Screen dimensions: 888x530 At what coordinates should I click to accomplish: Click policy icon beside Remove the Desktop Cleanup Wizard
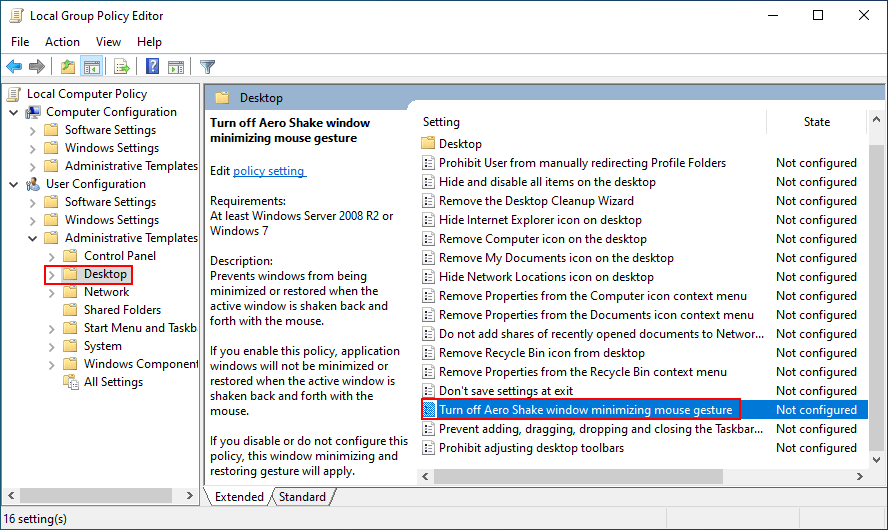429,201
